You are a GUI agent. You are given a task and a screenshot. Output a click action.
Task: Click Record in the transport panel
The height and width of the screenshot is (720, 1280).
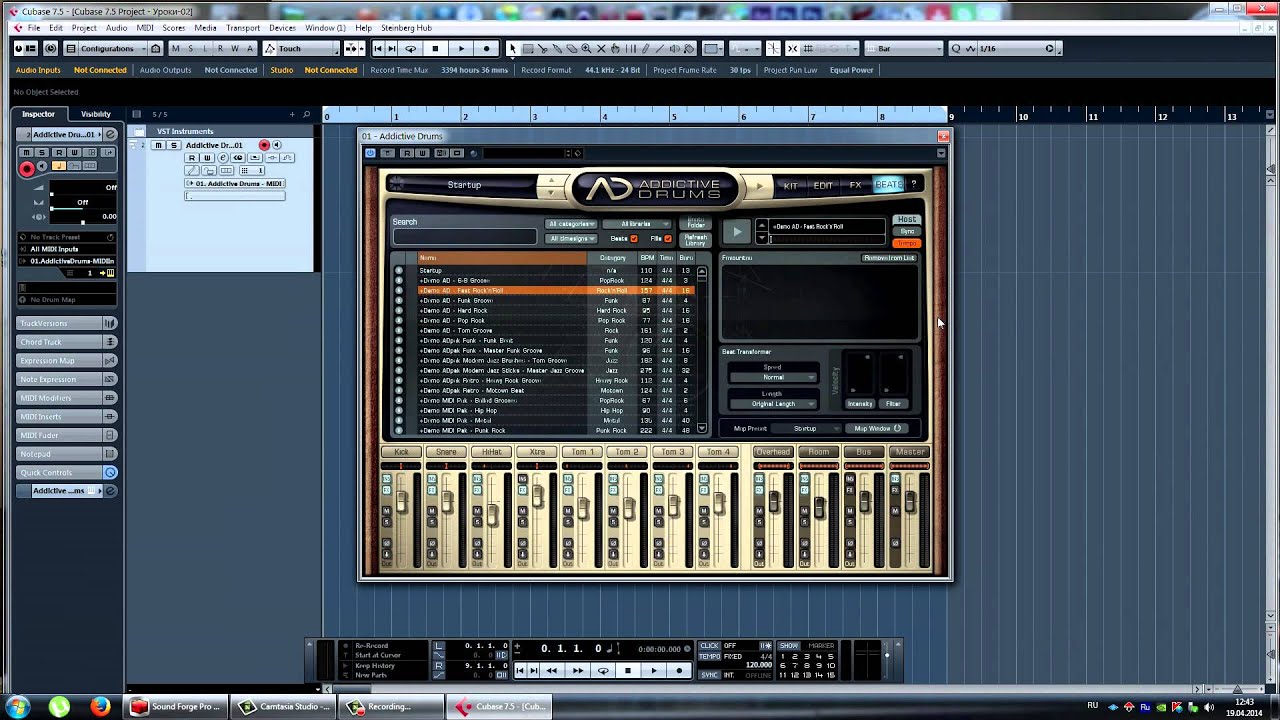coord(680,671)
